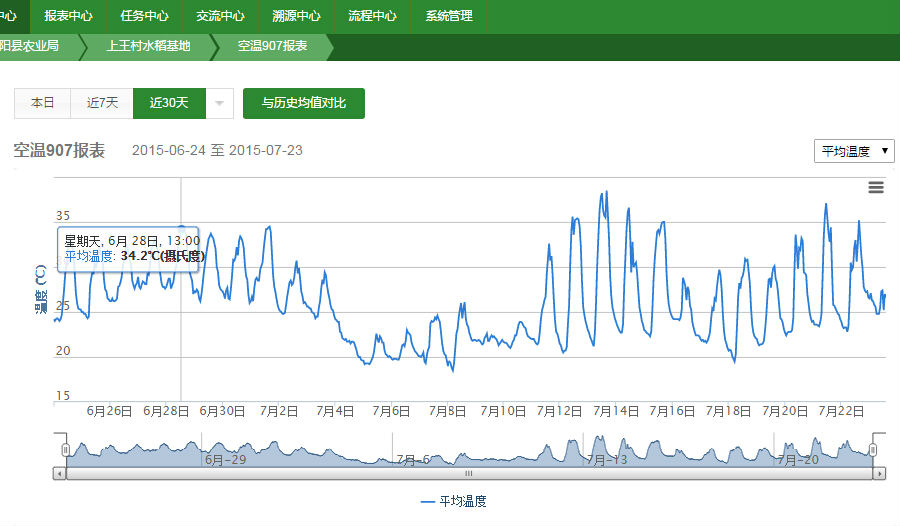Image resolution: width=900 pixels, height=526 pixels.
Task: Select the 近30天 time range
Action: [169, 103]
